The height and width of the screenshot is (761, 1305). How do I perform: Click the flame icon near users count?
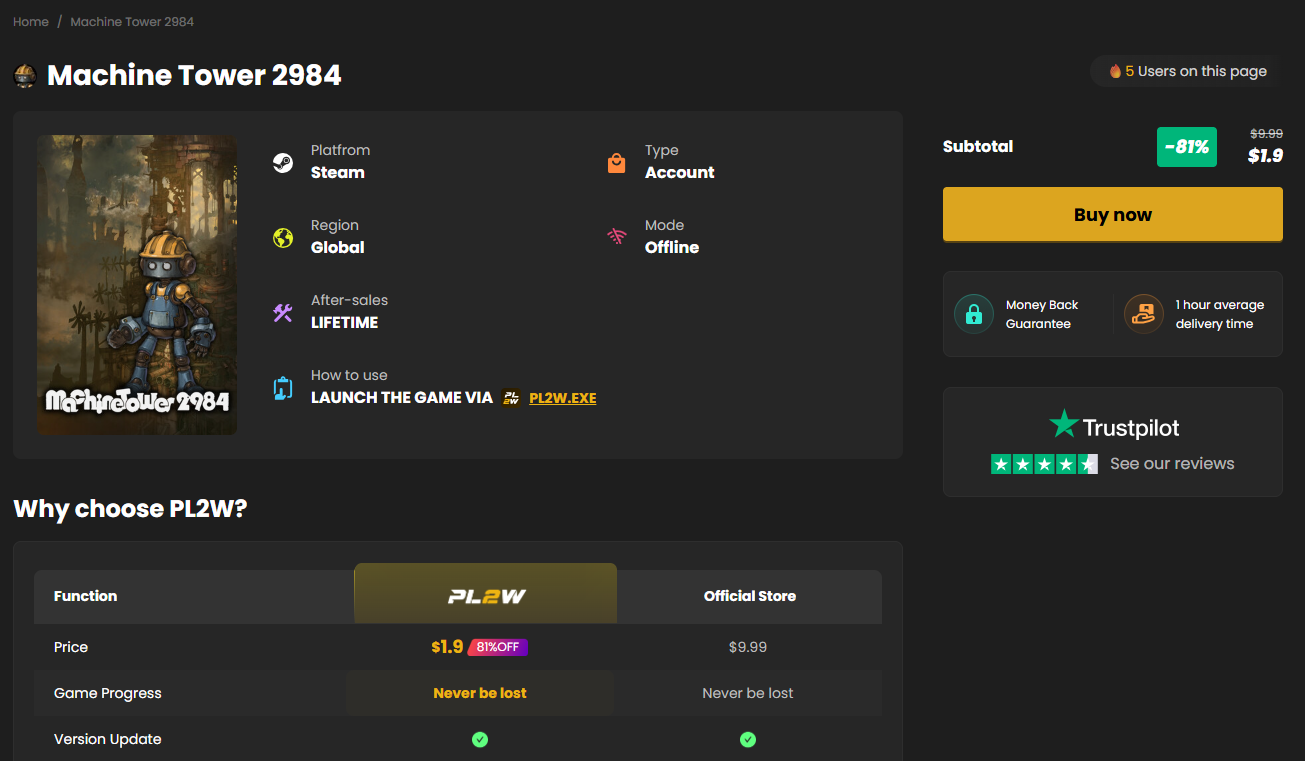point(1115,71)
